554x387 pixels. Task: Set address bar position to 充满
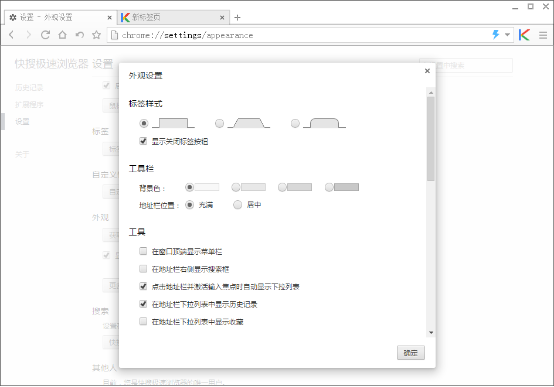pos(189,205)
